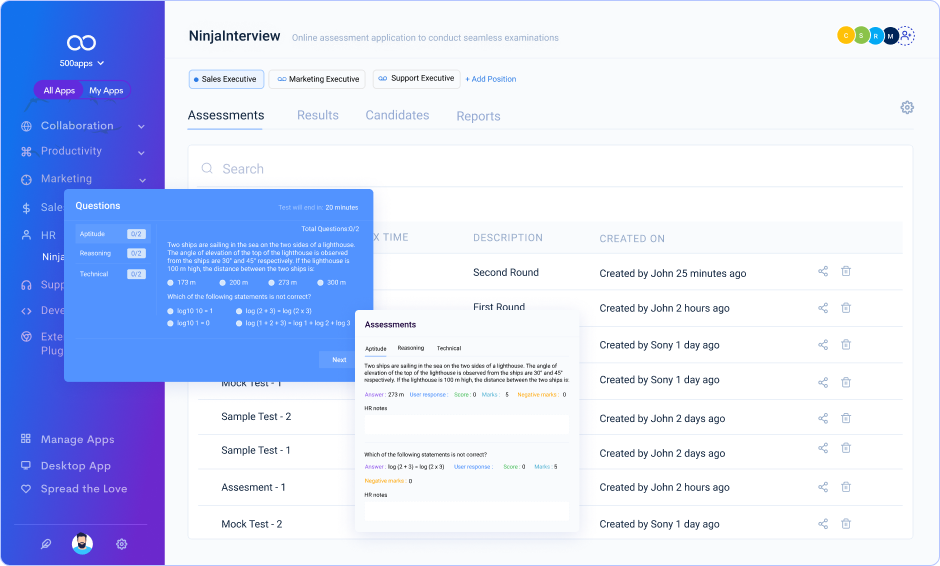Screen dimensions: 940x566
Task: Open settings gear above the assessments table
Action: coord(907,108)
